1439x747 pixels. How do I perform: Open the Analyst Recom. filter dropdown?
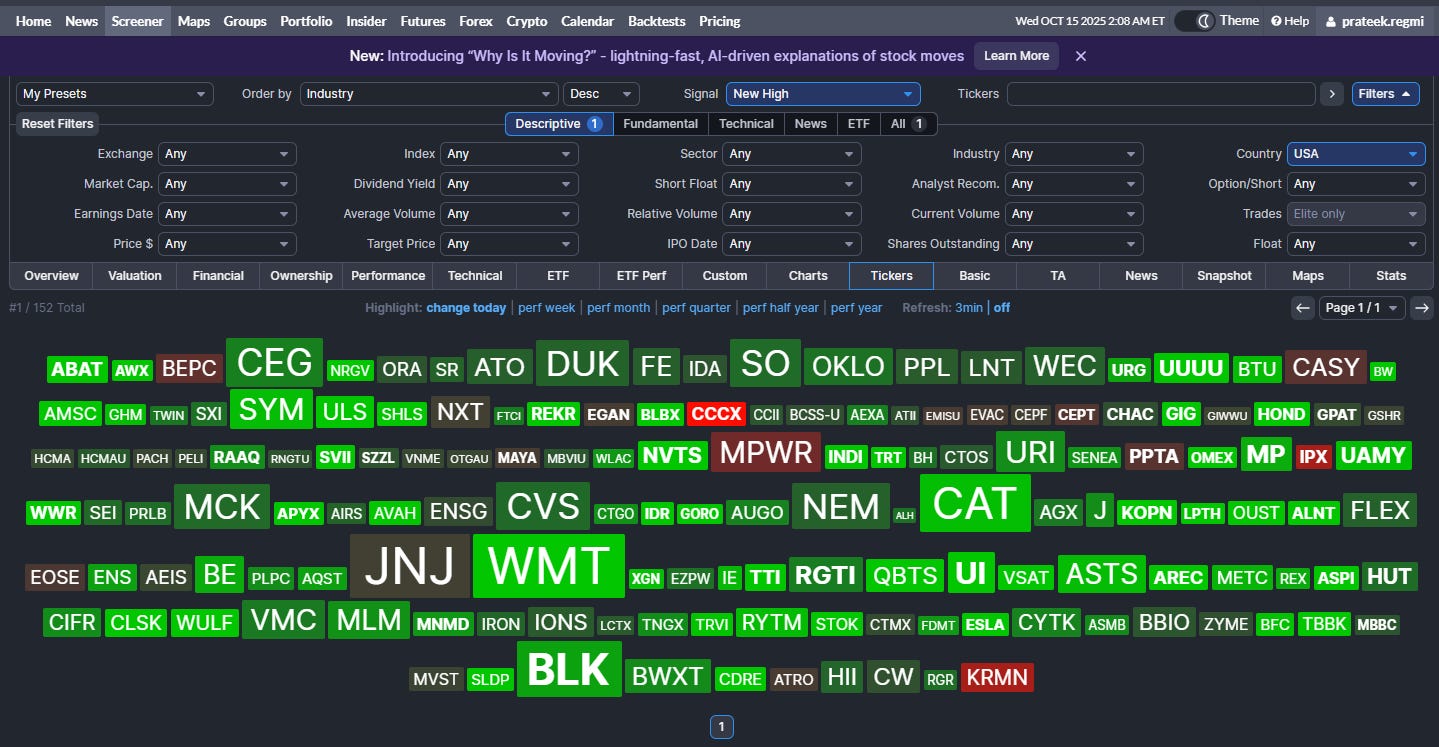pos(1074,184)
